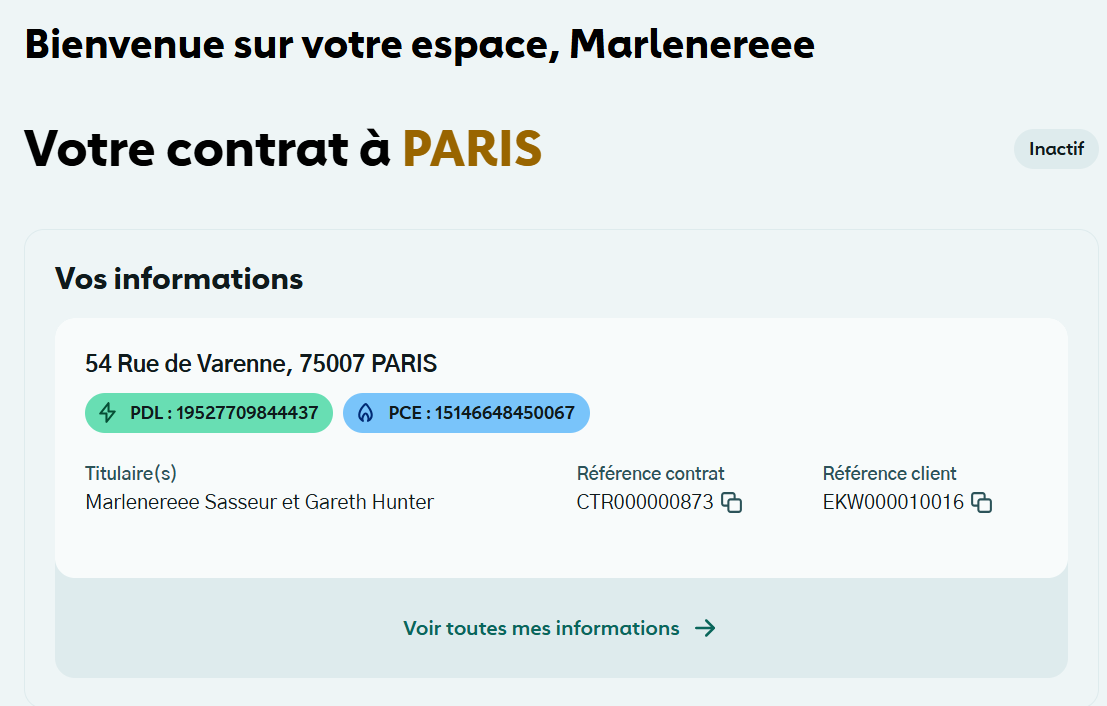Viewport: 1107px width, 706px height.
Task: Click the highlighted PARIS city name in title
Action: pos(472,148)
